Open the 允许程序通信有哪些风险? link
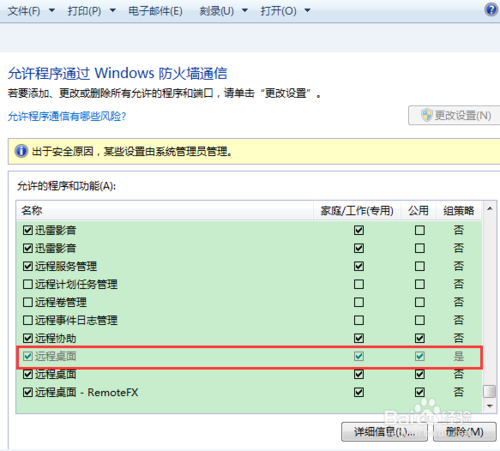Image resolution: width=500 pixels, height=451 pixels. click(x=67, y=116)
